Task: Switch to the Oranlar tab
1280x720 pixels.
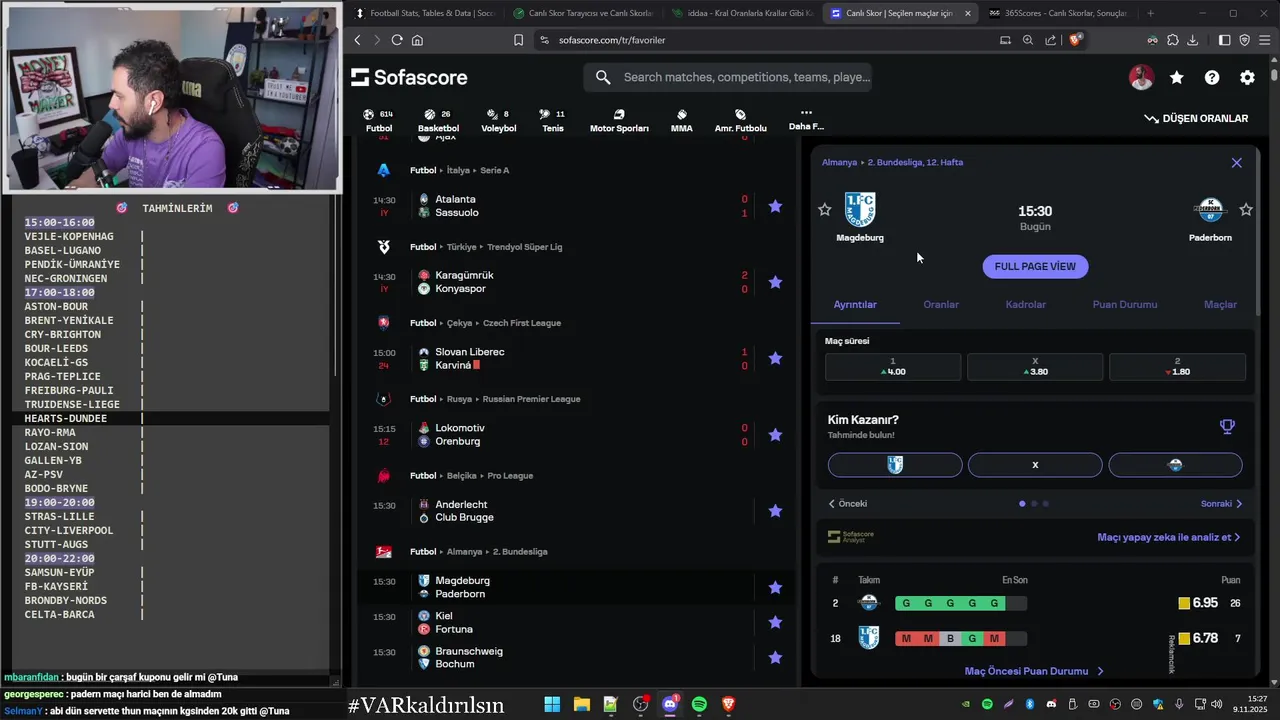Action: [941, 304]
